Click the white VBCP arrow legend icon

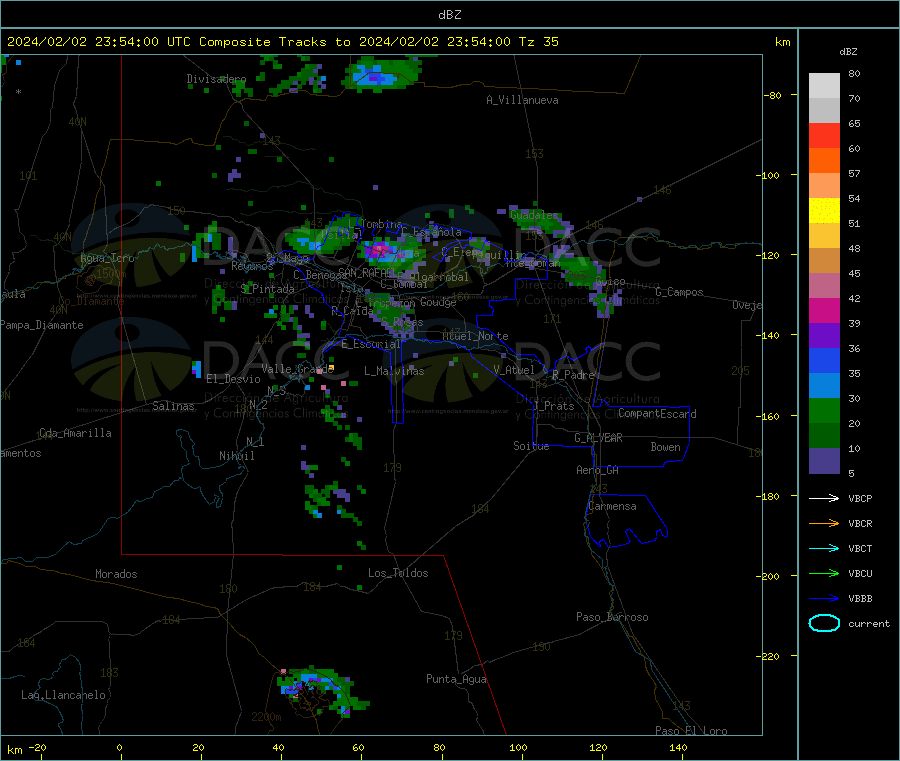click(824, 498)
